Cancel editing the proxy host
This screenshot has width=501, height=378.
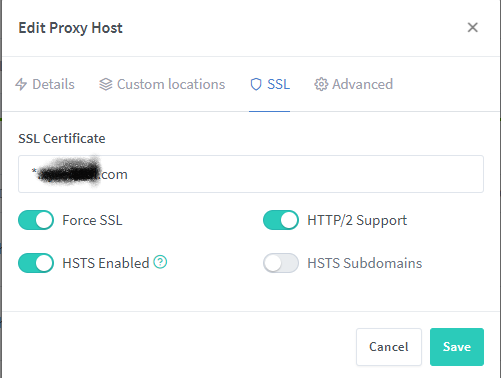coord(389,347)
